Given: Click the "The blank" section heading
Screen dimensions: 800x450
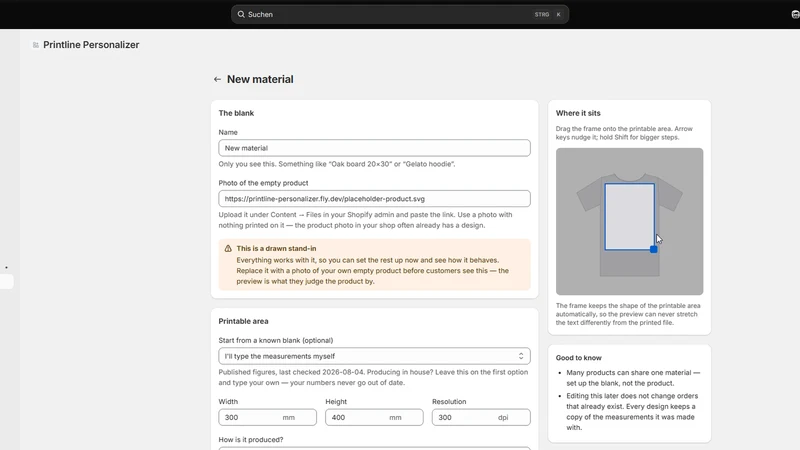Looking at the screenshot, I should tap(236, 113).
